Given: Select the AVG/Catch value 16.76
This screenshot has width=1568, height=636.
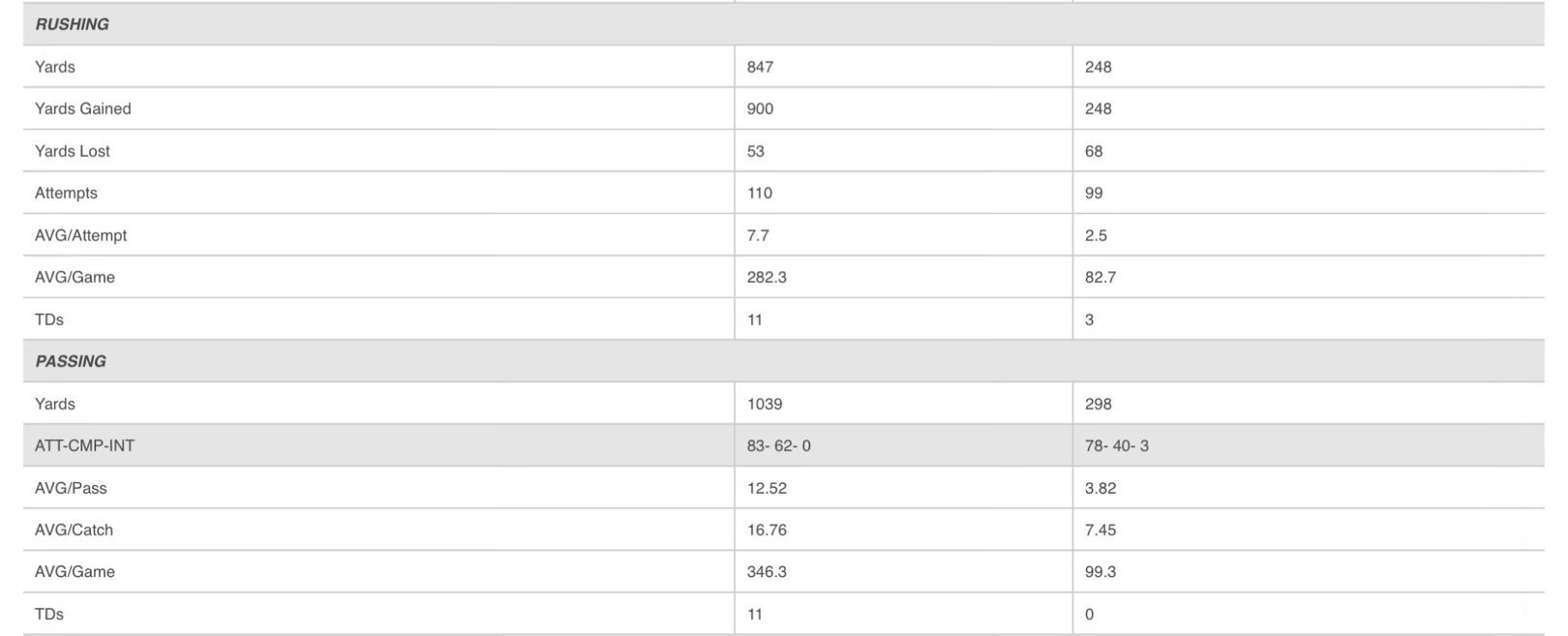Looking at the screenshot, I should point(769,530).
